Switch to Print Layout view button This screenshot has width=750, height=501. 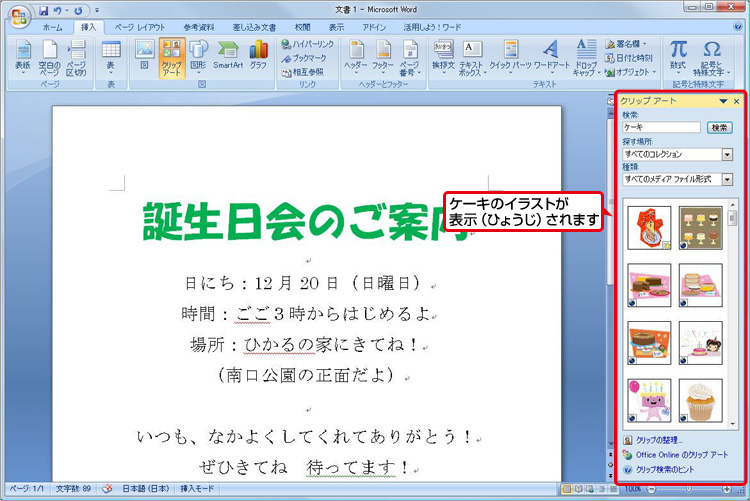point(567,489)
